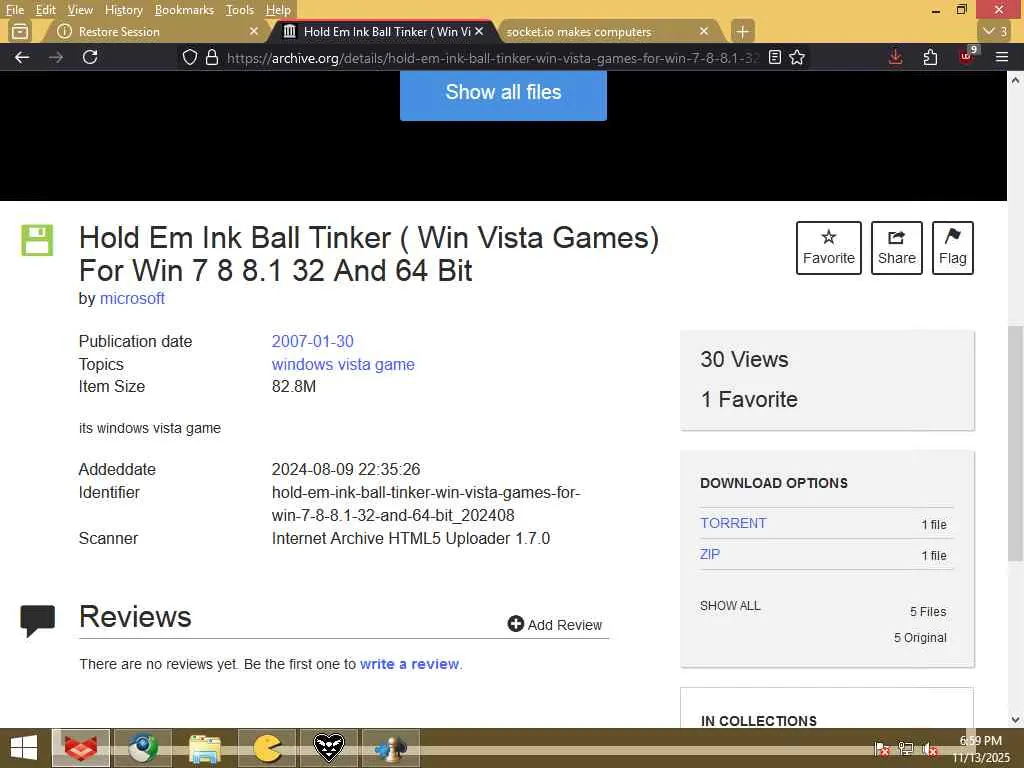This screenshot has width=1024, height=768.
Task: Open the Windows Start button
Action: tap(24, 748)
